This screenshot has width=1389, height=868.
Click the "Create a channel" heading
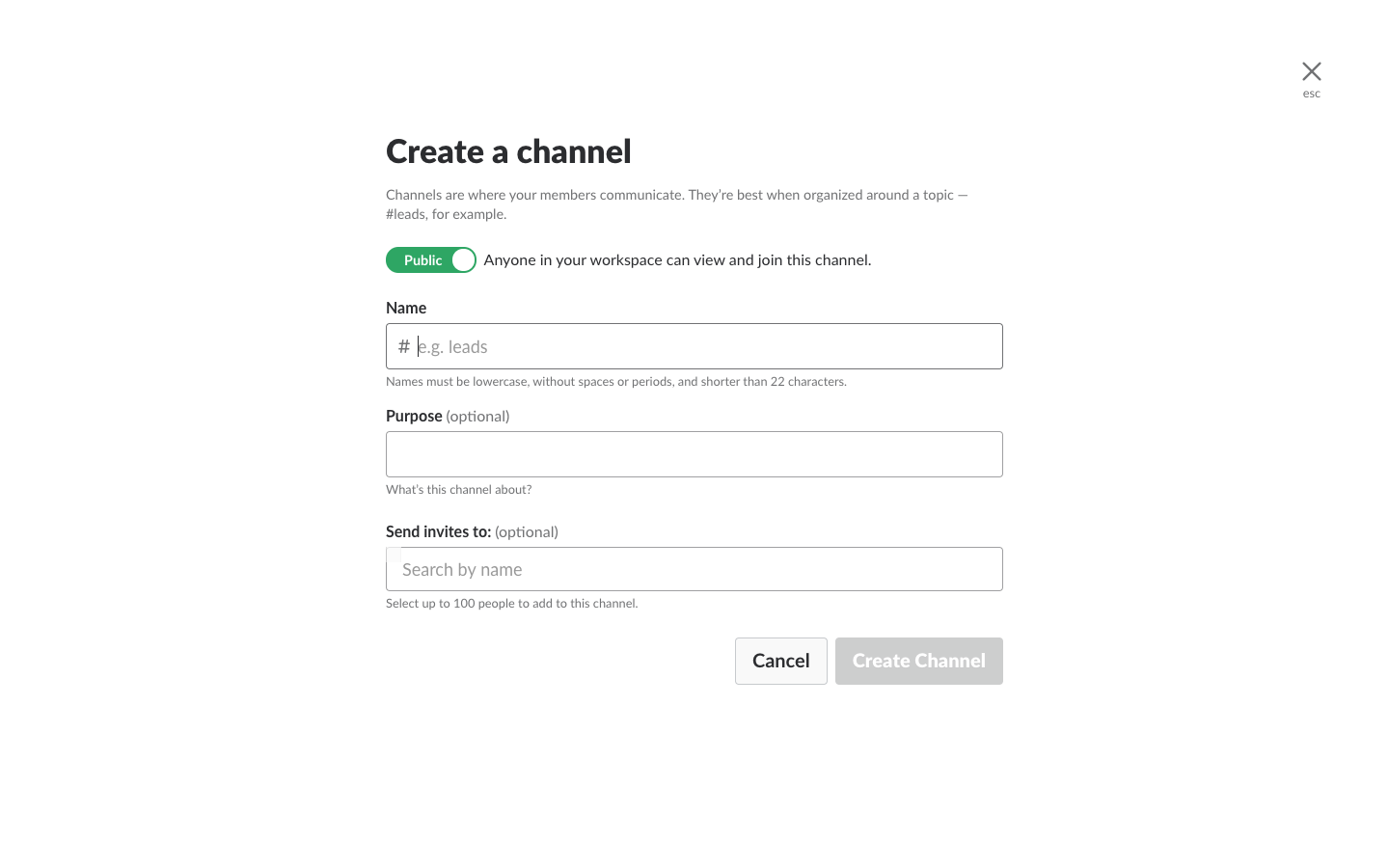[508, 151]
